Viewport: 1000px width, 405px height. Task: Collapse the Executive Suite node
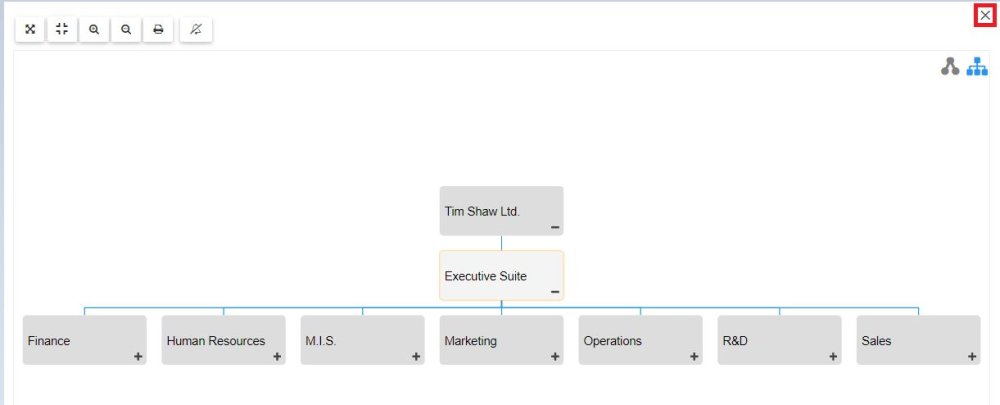555,292
